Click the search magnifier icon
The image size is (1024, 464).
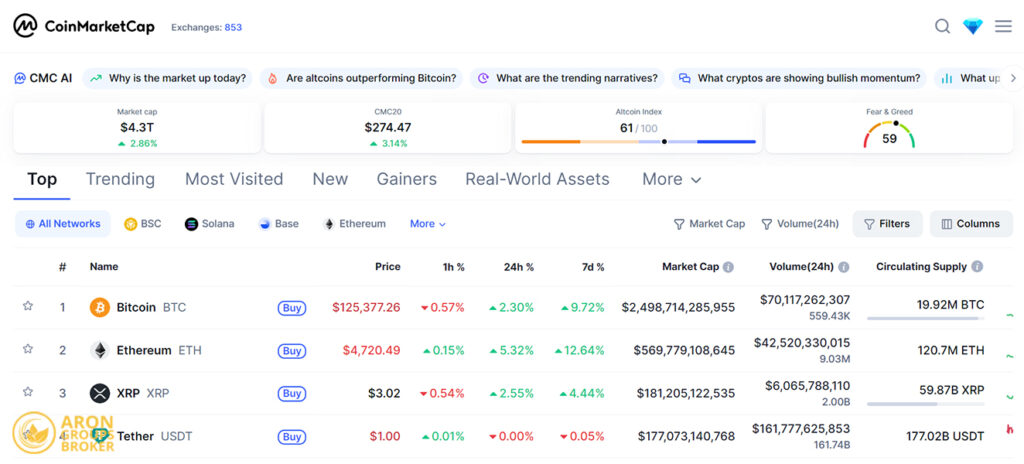(942, 26)
